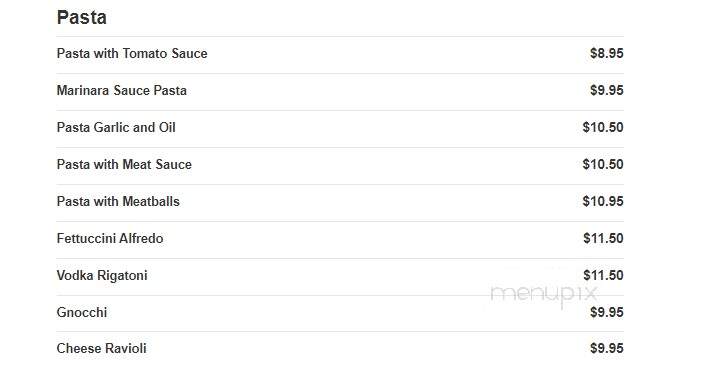Viewport: 723px width, 376px height.
Task: Select the Vodka Rigatoni menu item
Action: (x=102, y=275)
